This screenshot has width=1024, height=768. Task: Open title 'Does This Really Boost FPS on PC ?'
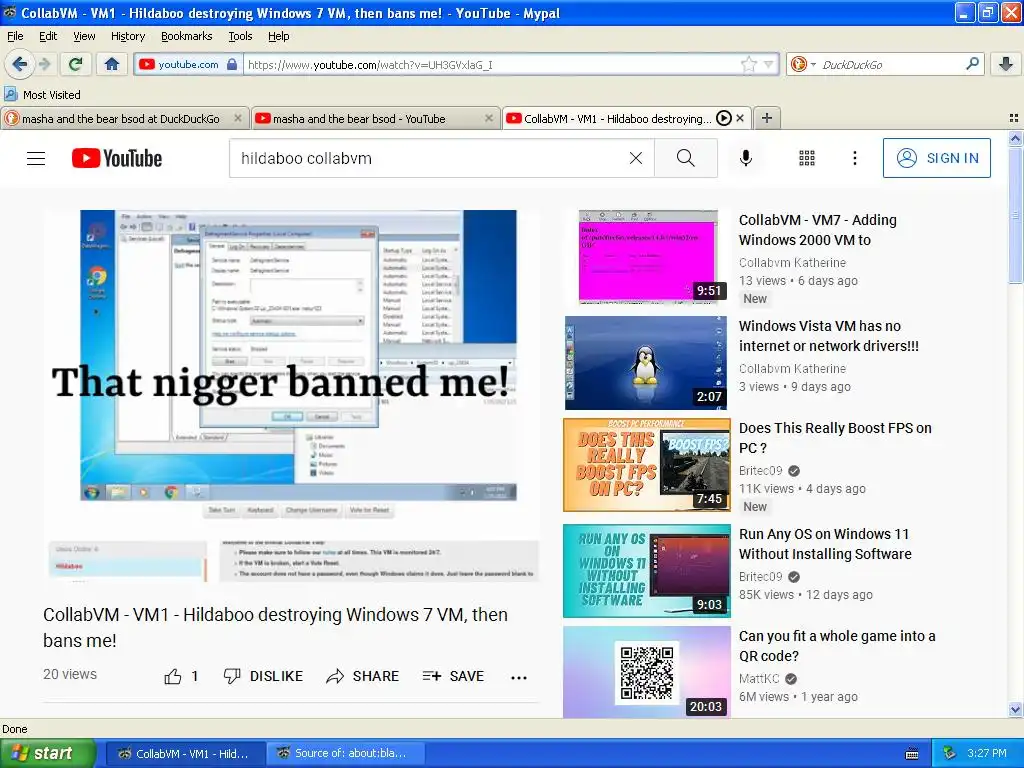835,438
